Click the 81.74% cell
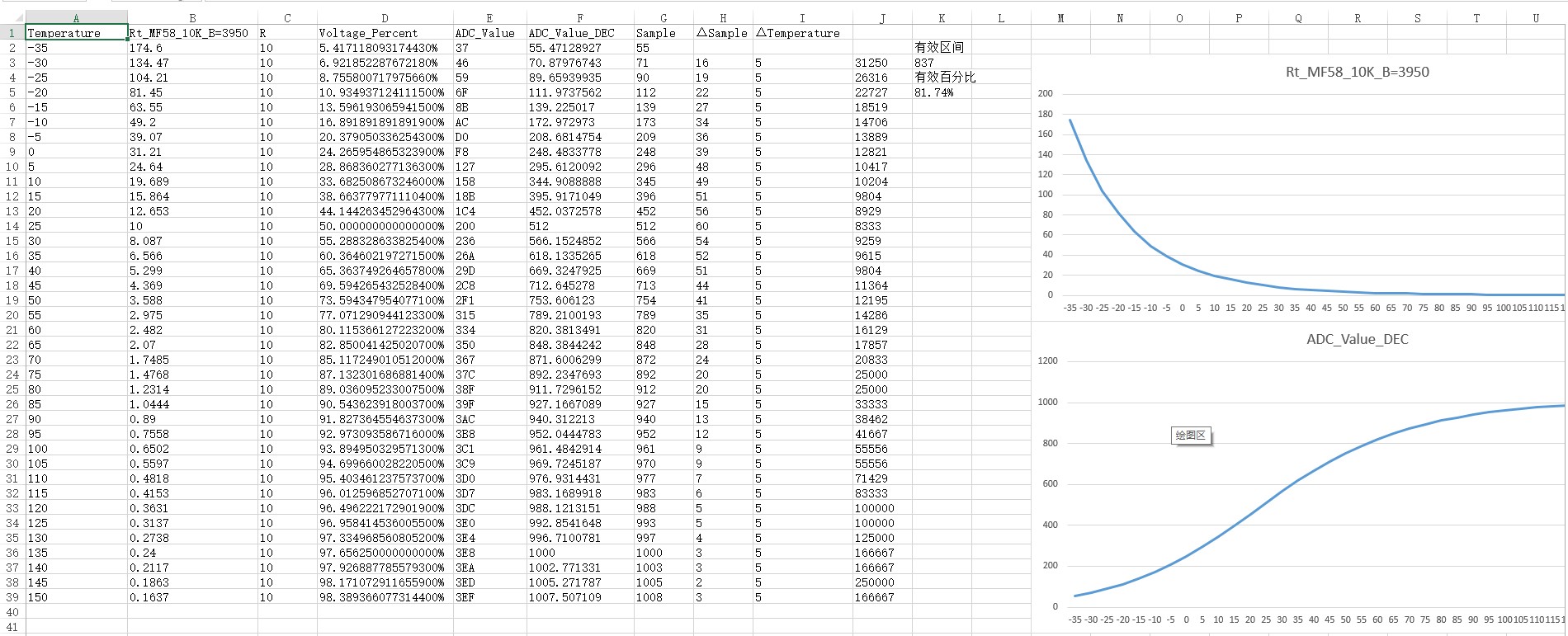Image resolution: width=1568 pixels, height=636 pixels. click(x=942, y=92)
